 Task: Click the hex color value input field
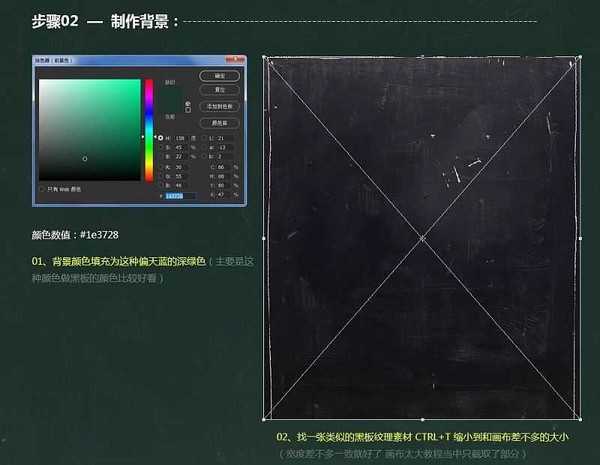pyautogui.click(x=176, y=196)
